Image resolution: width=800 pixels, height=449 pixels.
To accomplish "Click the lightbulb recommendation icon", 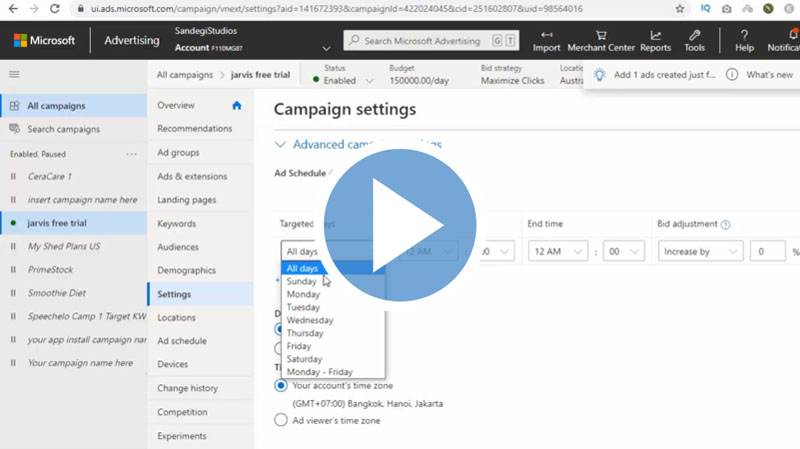I will point(599,75).
